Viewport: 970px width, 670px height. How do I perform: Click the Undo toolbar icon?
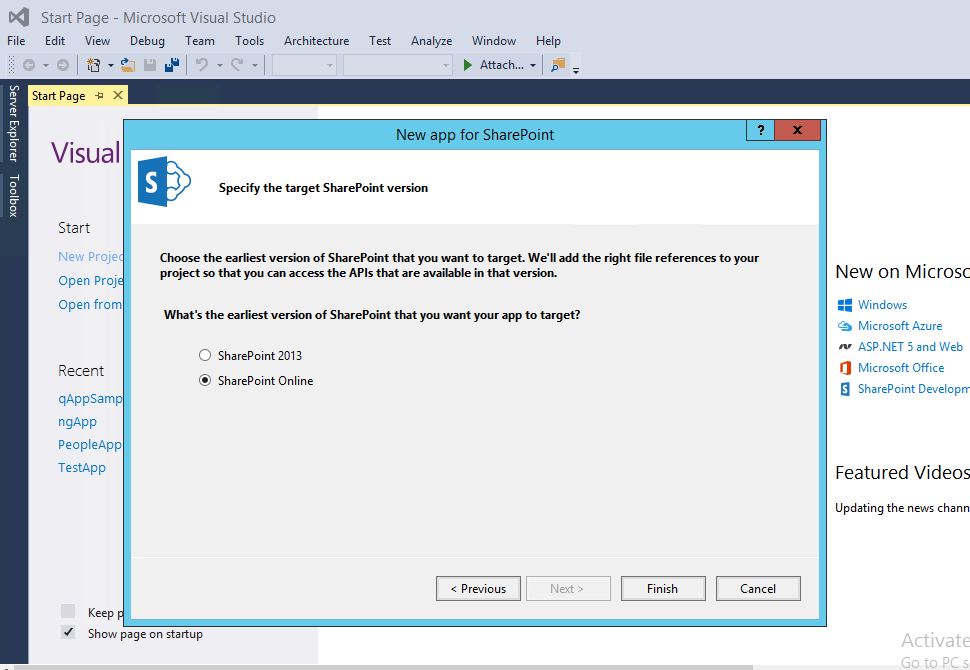click(x=202, y=65)
